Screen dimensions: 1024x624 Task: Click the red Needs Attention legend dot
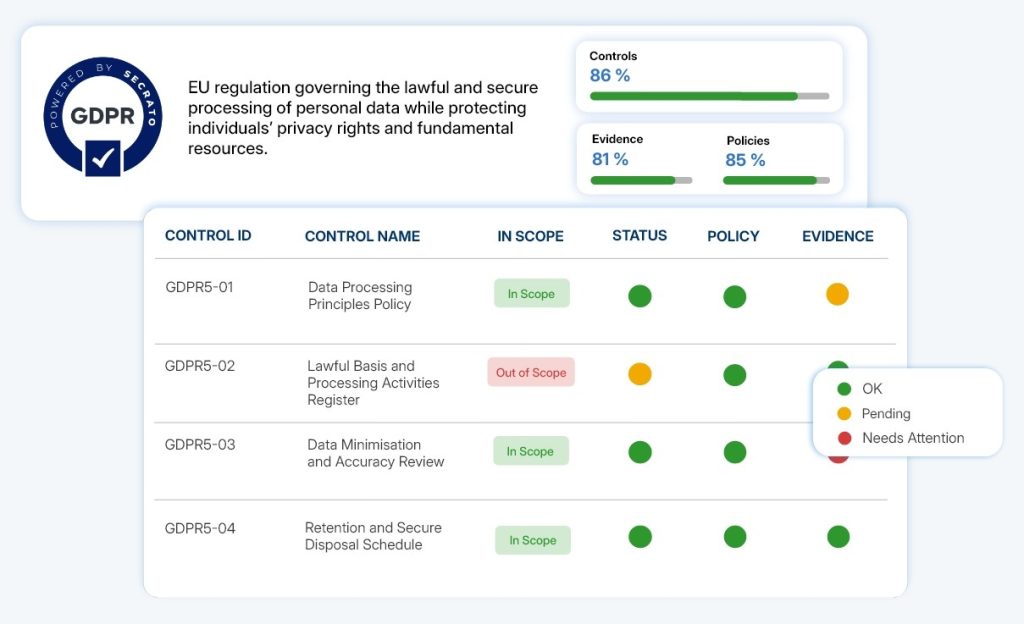point(844,438)
